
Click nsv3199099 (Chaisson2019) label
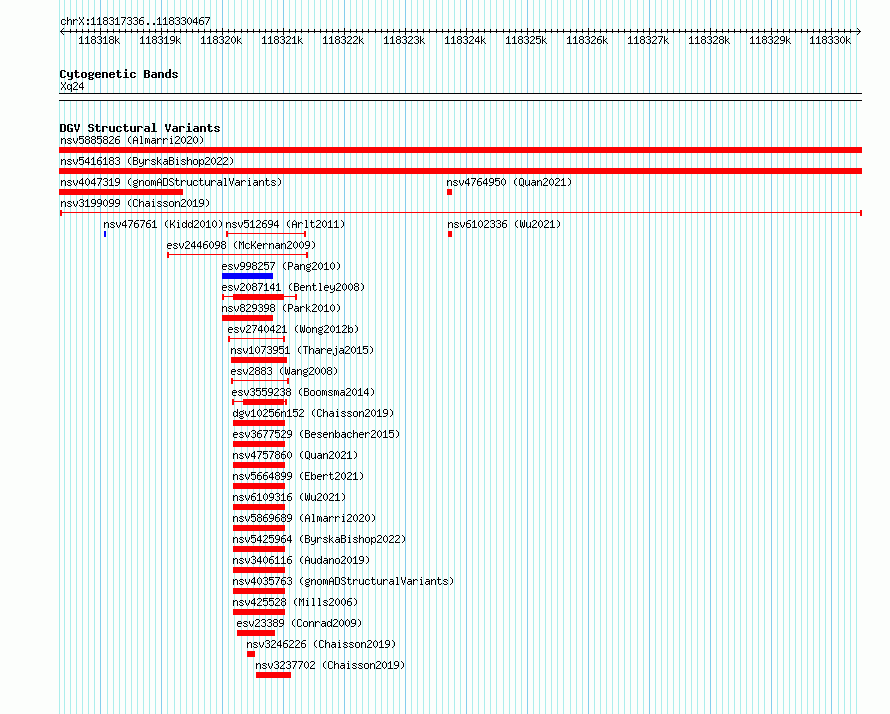pyautogui.click(x=135, y=203)
